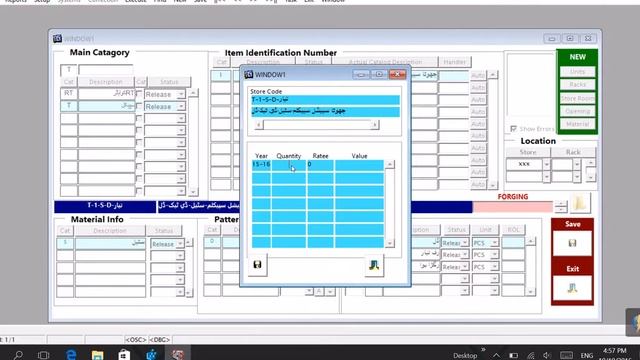Open File Explorer from taskbar
Screen dimensions: 640x360
[98, 355]
